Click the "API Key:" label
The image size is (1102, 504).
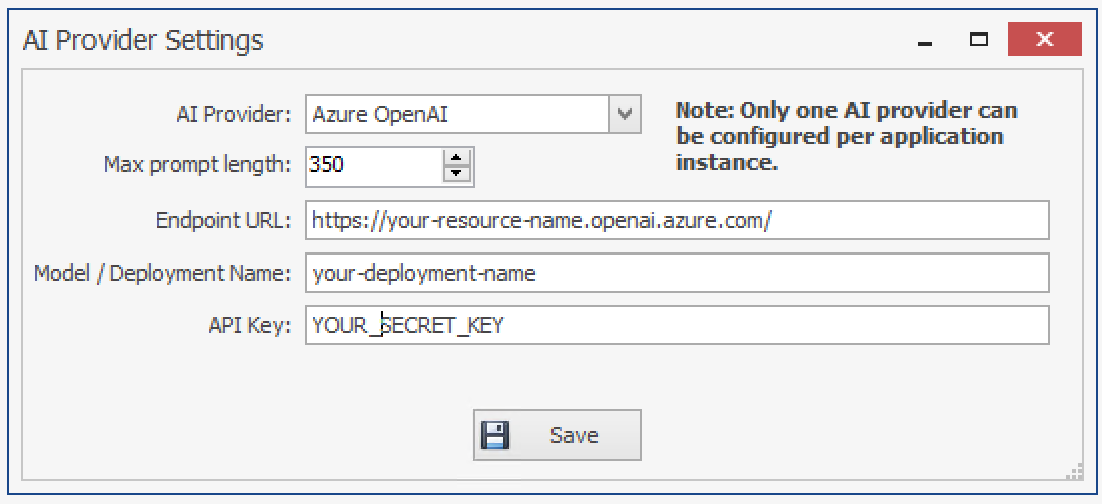click(250, 325)
